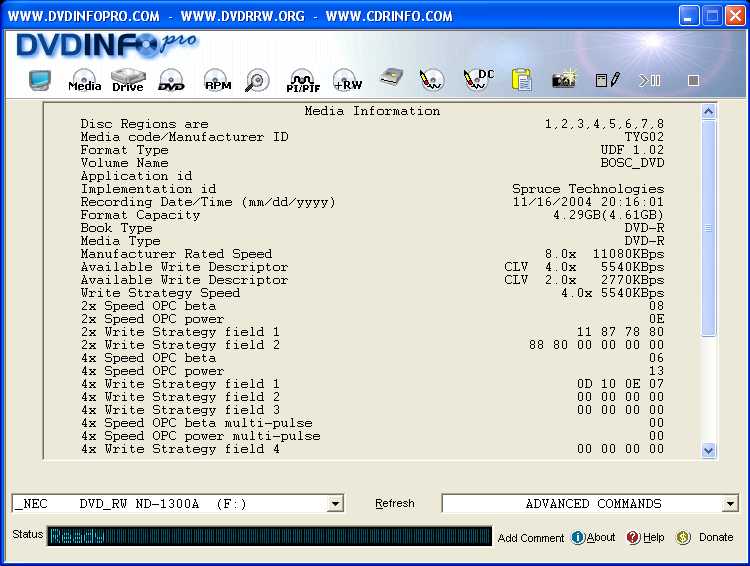Click Add Comment
This screenshot has width=750, height=566.
[530, 538]
